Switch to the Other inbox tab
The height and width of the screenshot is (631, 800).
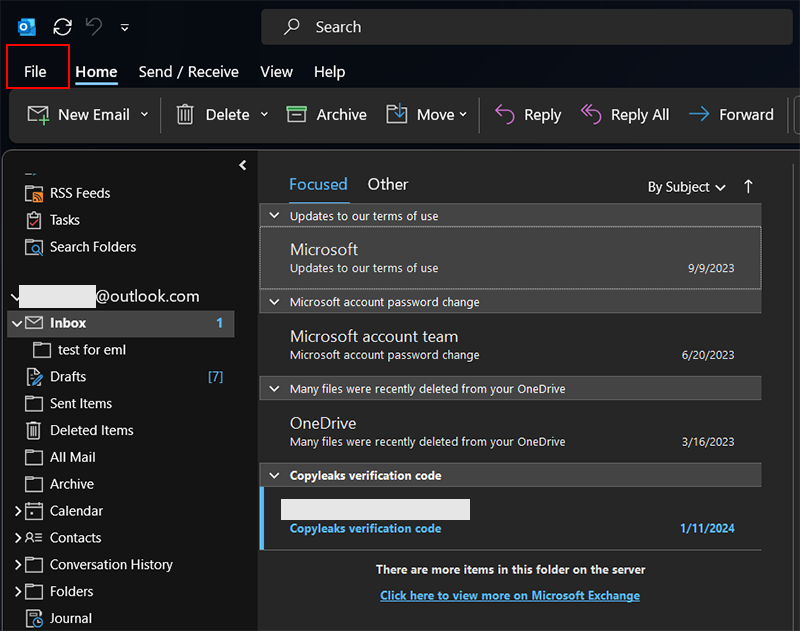(388, 184)
